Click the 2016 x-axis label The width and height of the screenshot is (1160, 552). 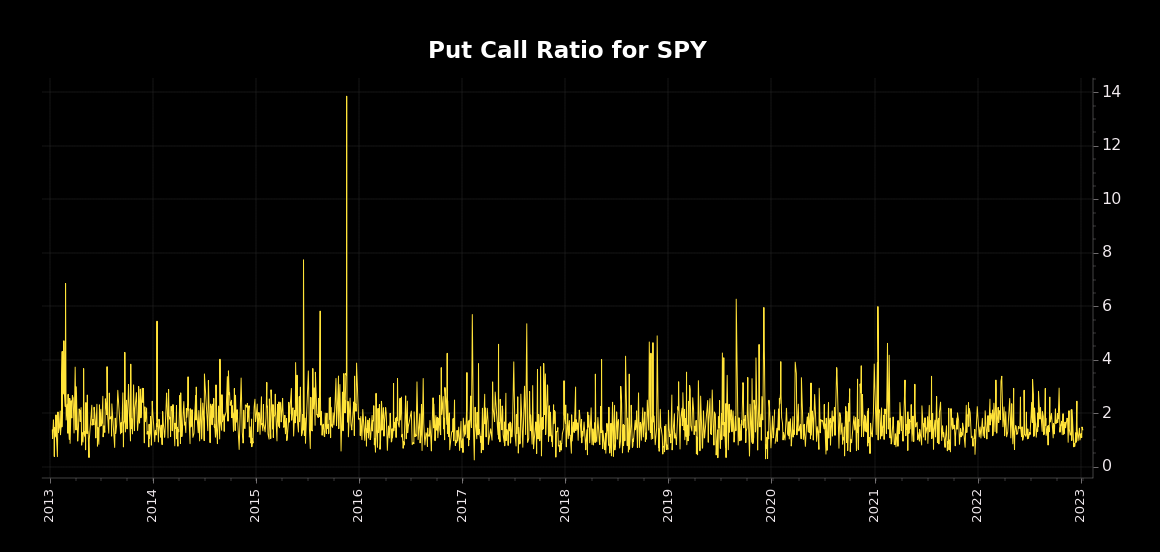359,505
